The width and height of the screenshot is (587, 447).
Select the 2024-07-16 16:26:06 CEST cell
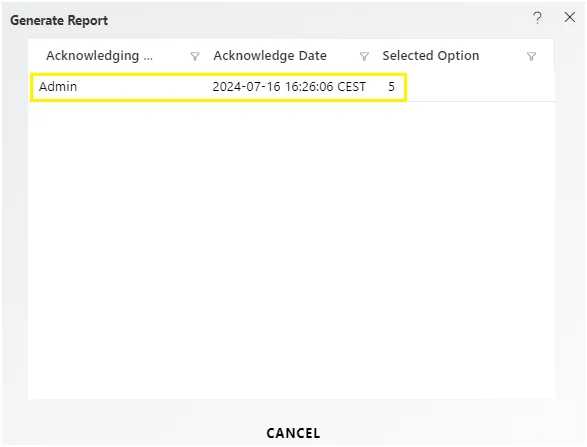tap(289, 86)
